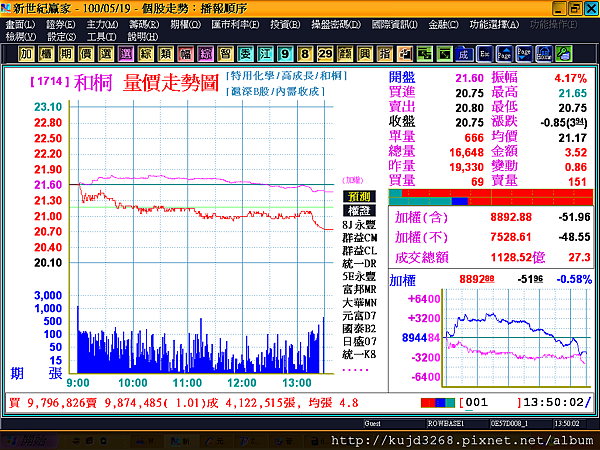Click the 001 code input field
600x450 pixels.
[x=491, y=403]
